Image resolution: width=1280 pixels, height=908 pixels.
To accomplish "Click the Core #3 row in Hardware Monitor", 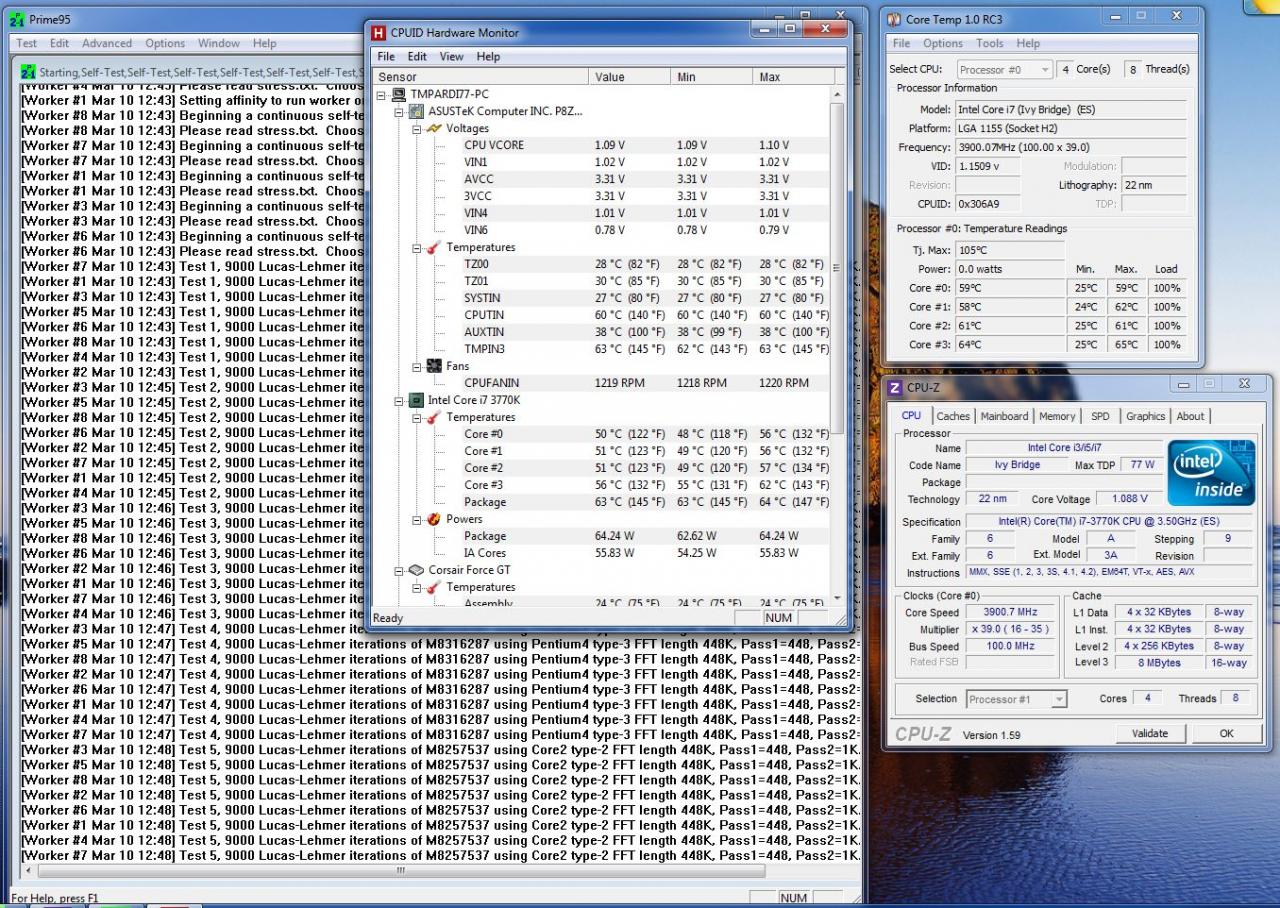I will coord(602,485).
